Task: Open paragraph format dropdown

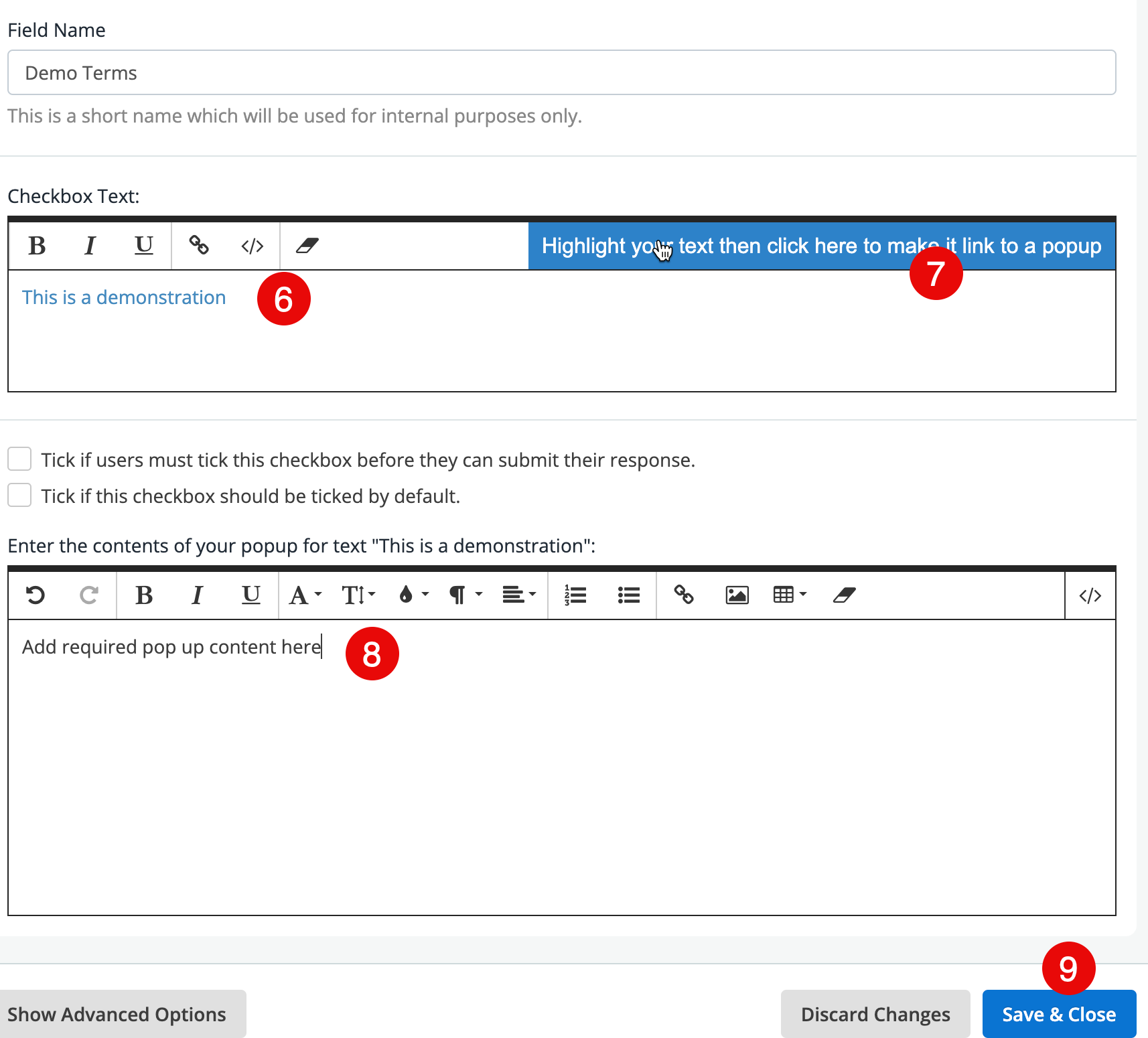Action: tap(466, 595)
